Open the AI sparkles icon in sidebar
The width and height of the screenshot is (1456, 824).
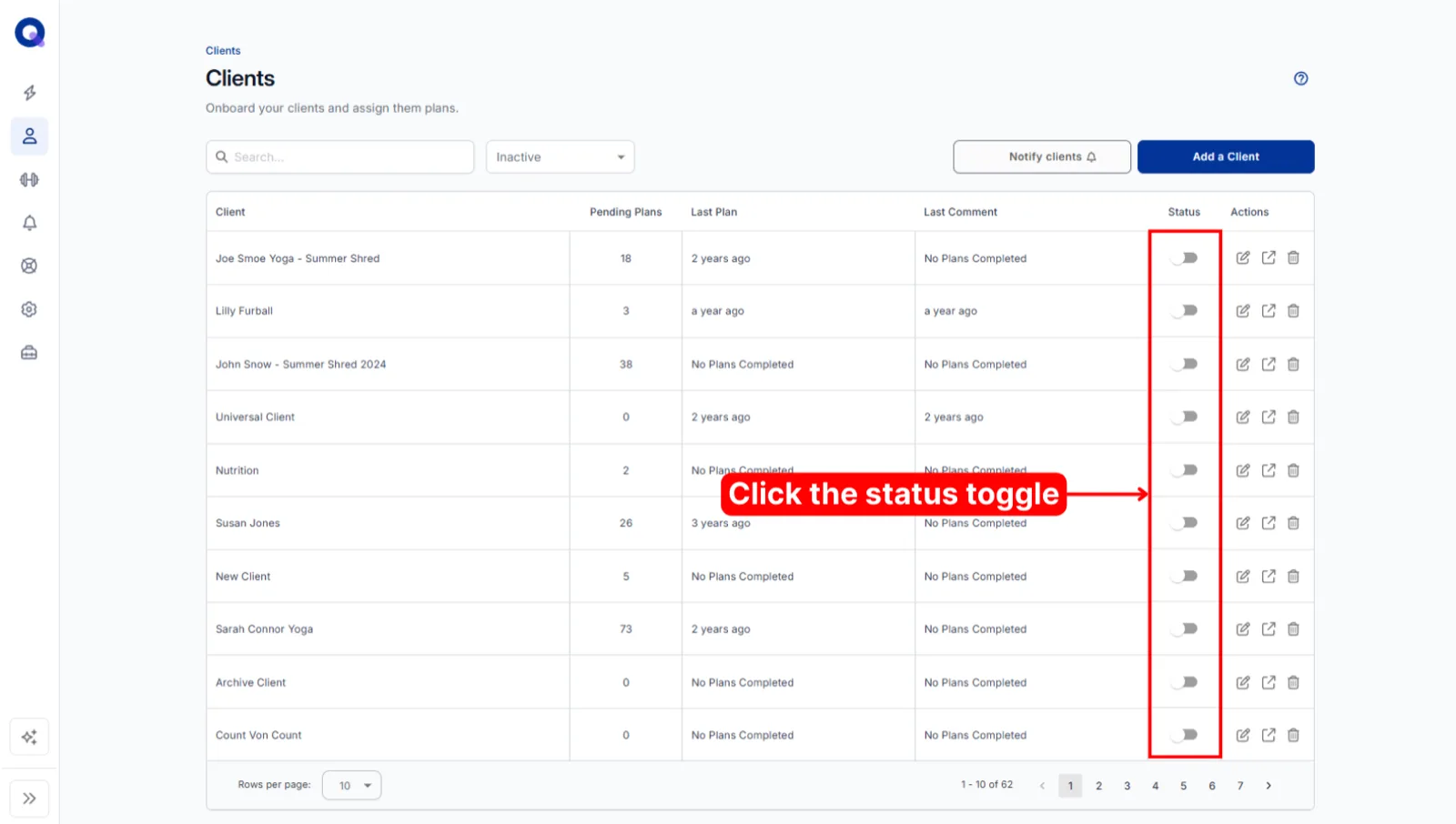pyautogui.click(x=29, y=738)
